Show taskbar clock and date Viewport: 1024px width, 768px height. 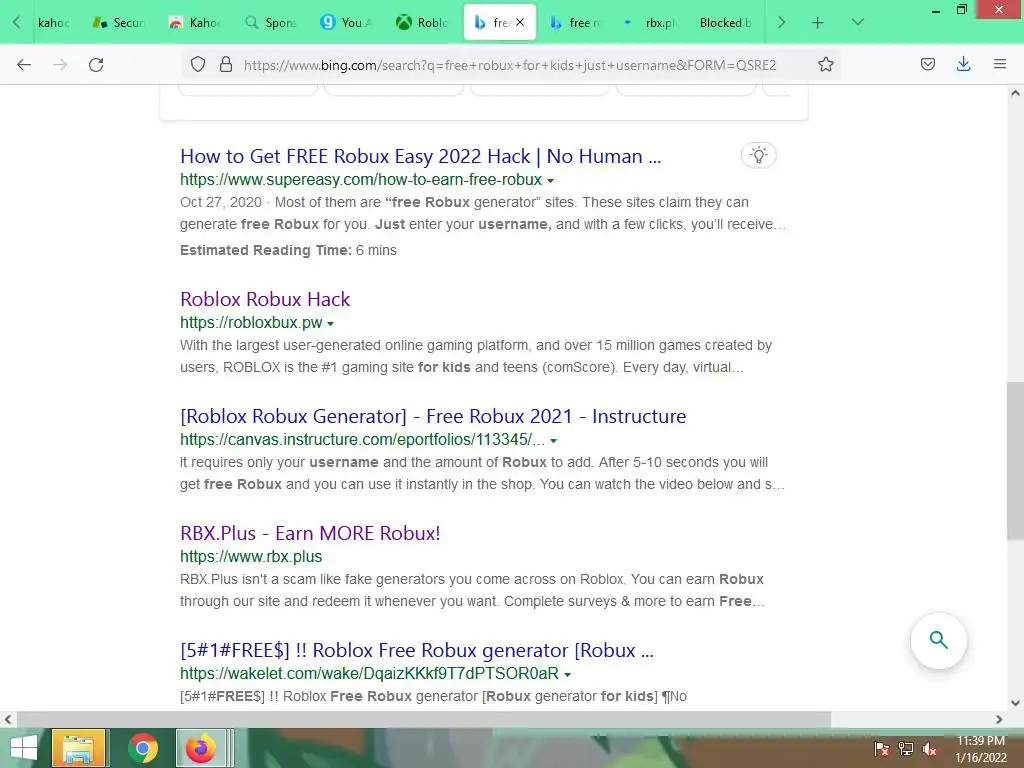click(980, 749)
